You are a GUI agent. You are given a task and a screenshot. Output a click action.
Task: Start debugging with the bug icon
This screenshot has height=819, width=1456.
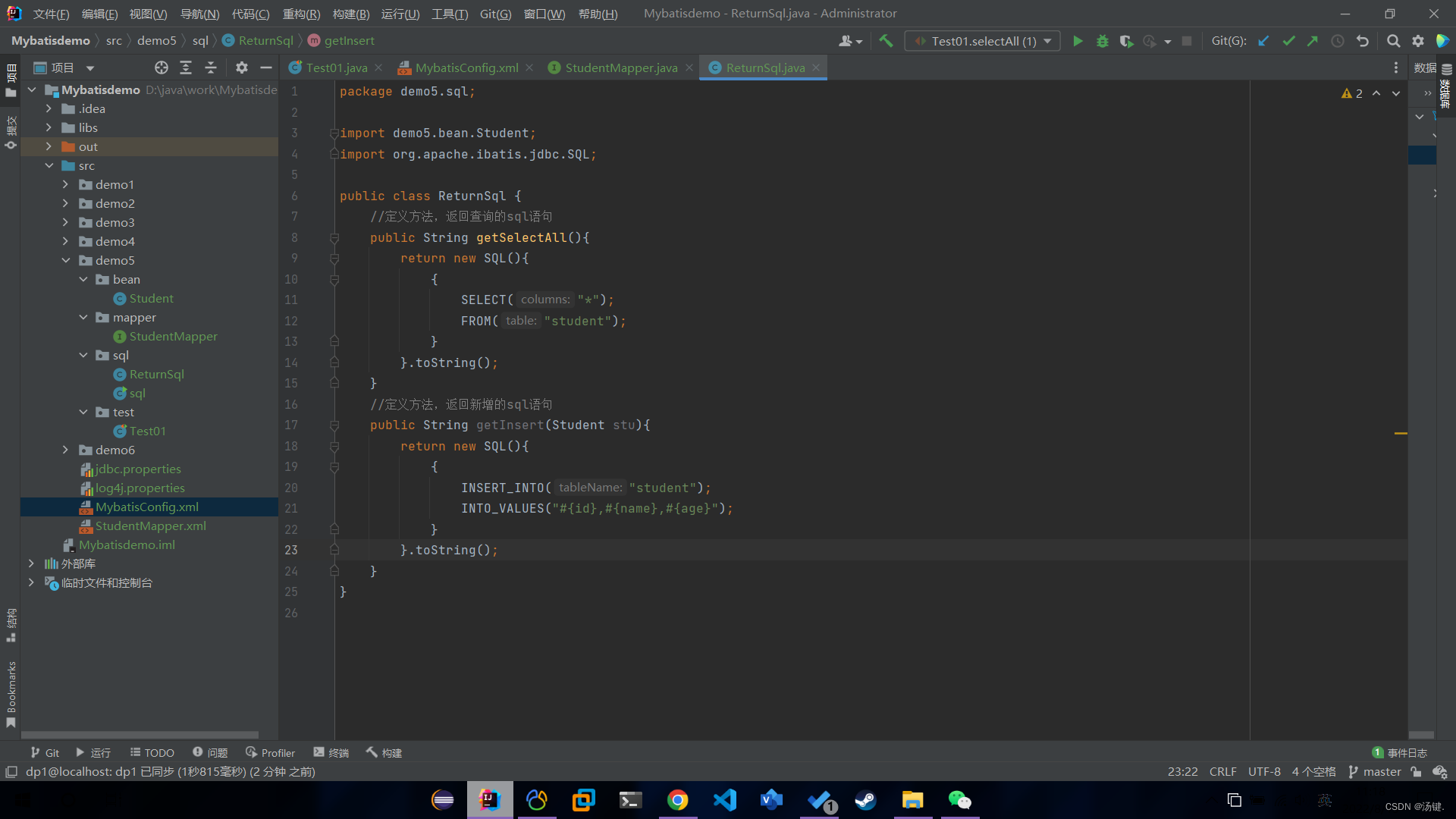[x=1102, y=41]
